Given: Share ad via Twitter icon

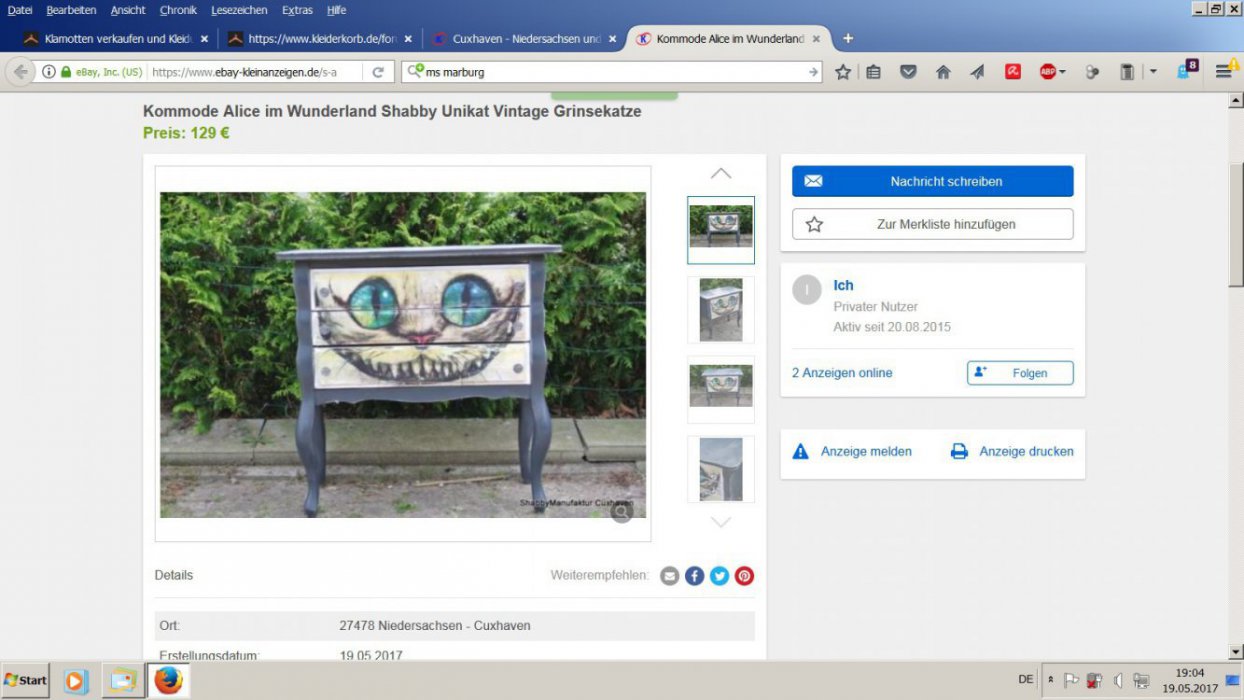Looking at the screenshot, I should click(x=719, y=576).
